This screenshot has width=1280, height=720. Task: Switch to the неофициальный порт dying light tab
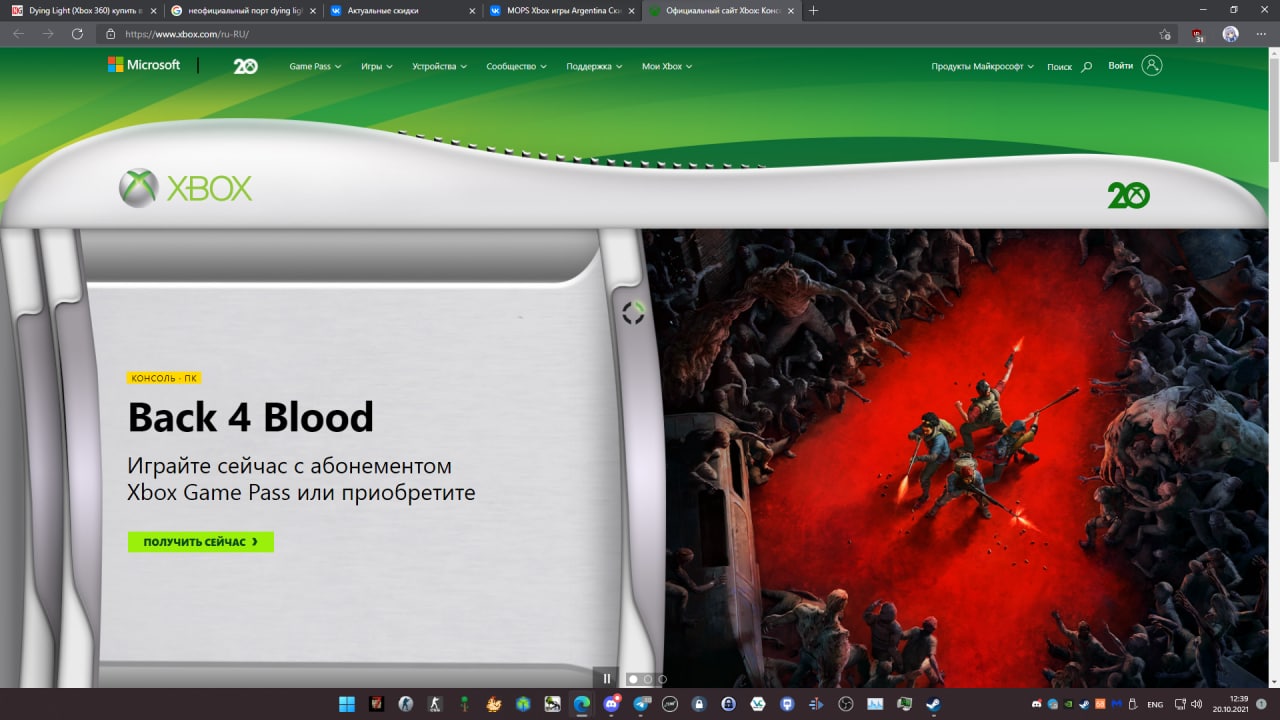pos(241,10)
